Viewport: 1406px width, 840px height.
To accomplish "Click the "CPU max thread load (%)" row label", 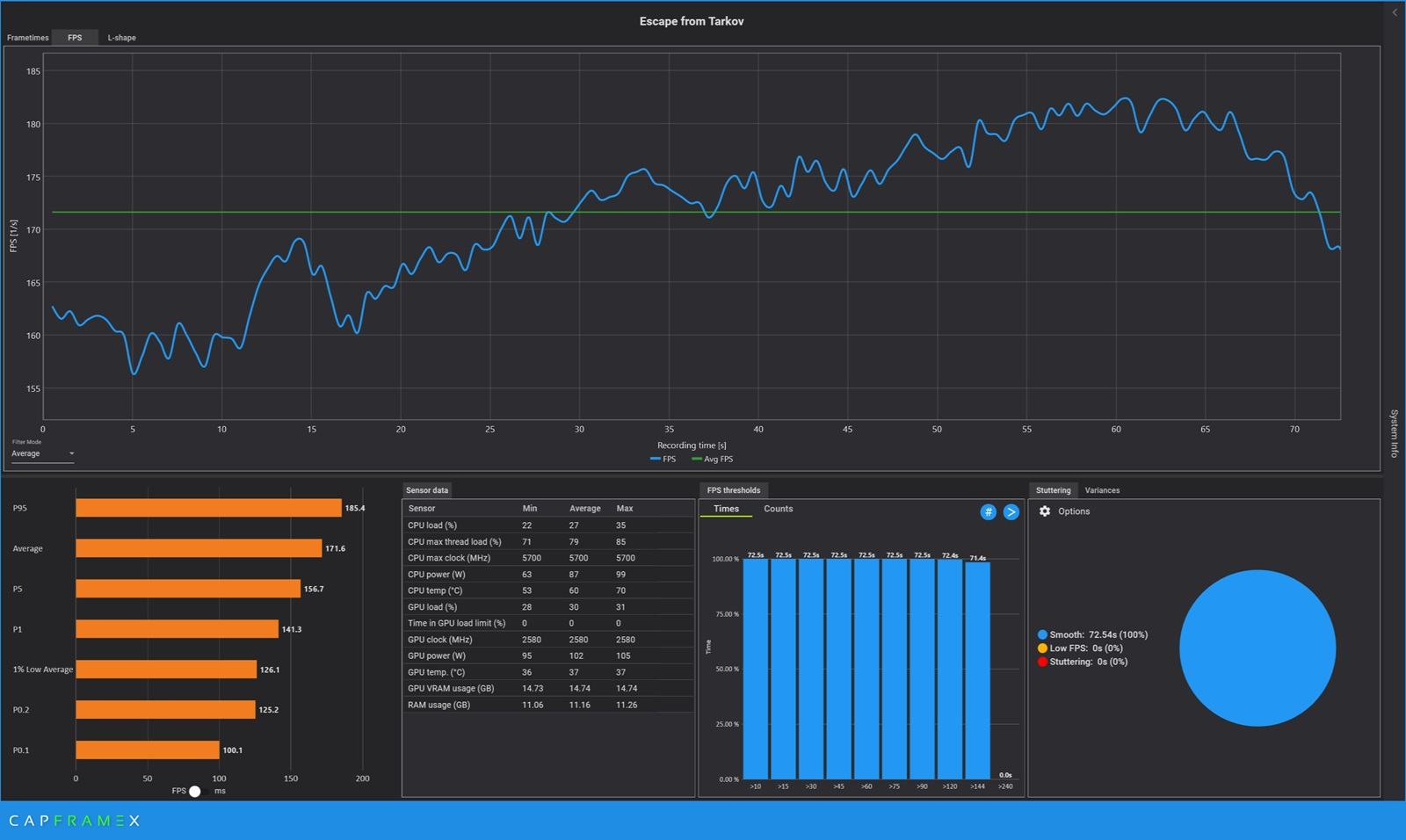I will coord(454,541).
